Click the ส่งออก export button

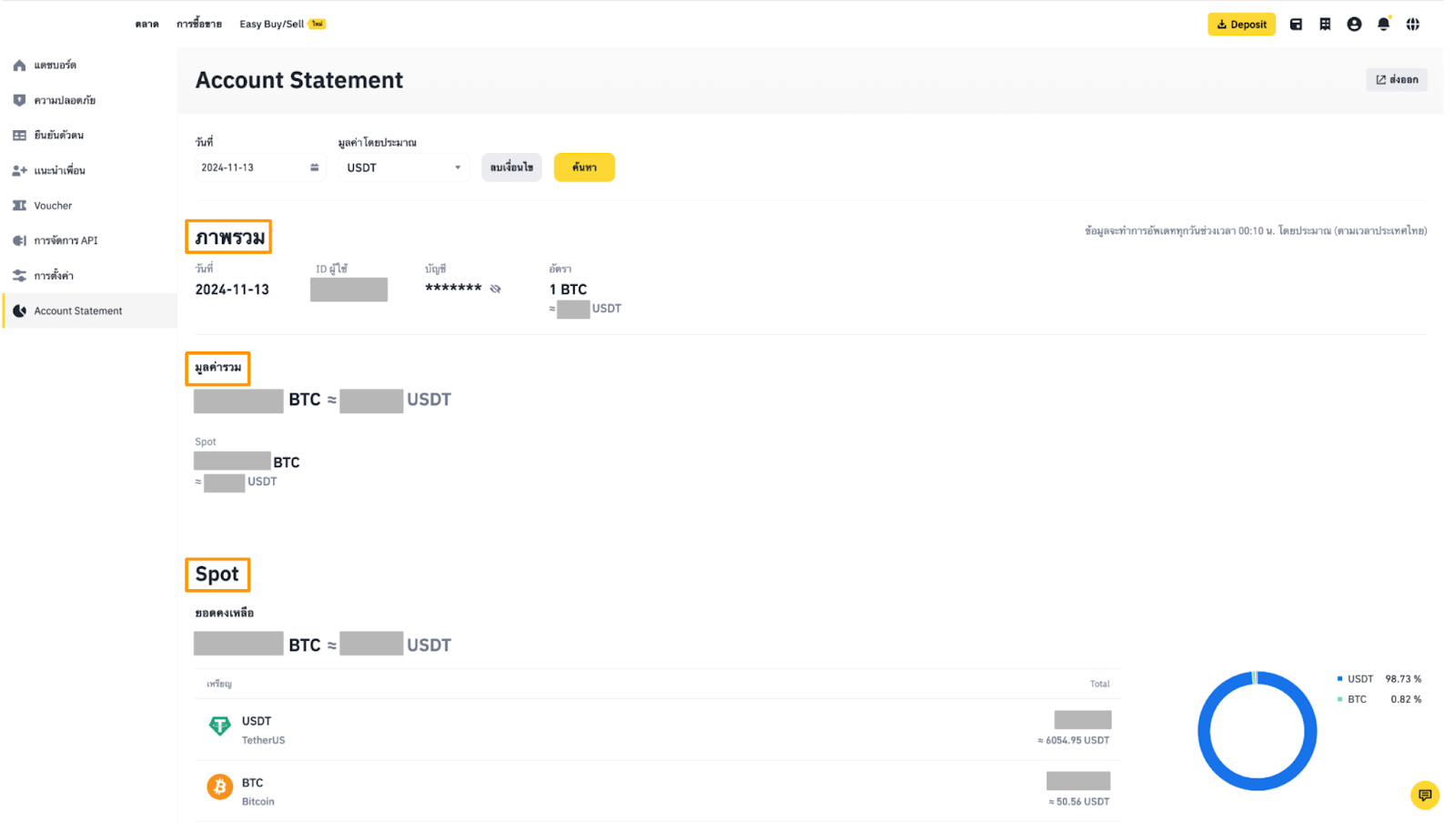pos(1396,80)
